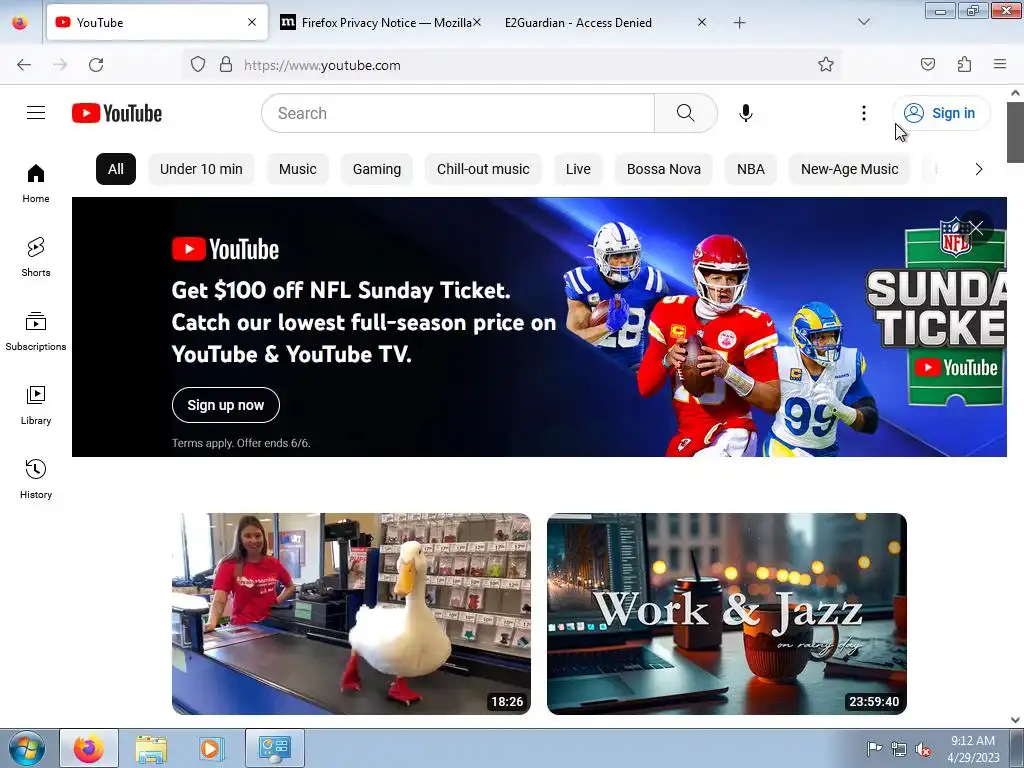
Task: Click into YouTube Search field
Action: (458, 113)
